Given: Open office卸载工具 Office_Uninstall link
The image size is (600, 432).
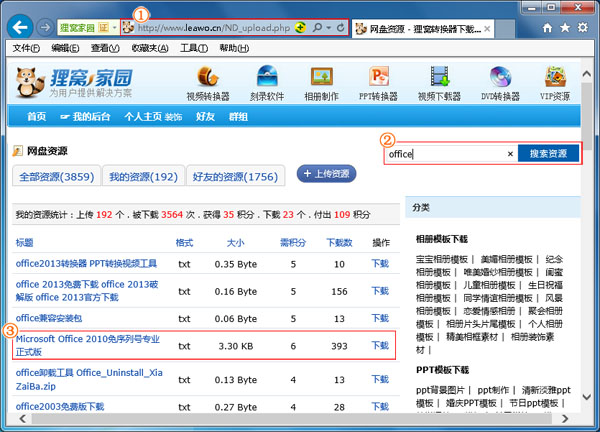Looking at the screenshot, I should pyautogui.click(x=89, y=379).
